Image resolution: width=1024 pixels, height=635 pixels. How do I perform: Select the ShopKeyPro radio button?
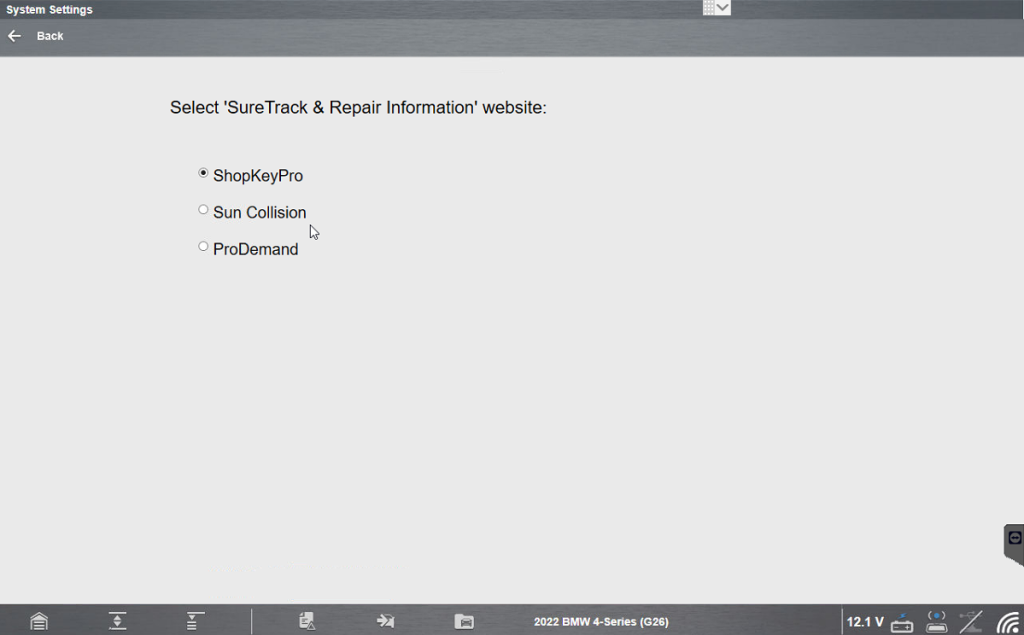pyautogui.click(x=203, y=173)
